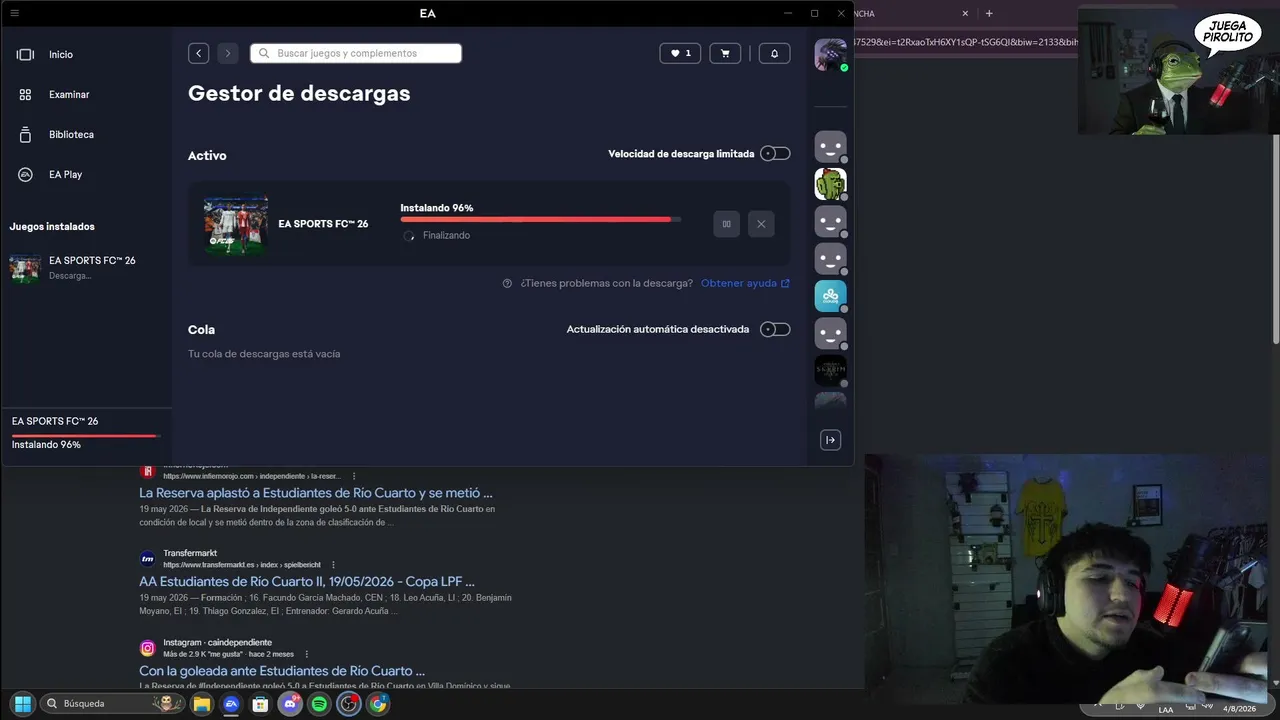Click the Finalizando status text

point(446,236)
